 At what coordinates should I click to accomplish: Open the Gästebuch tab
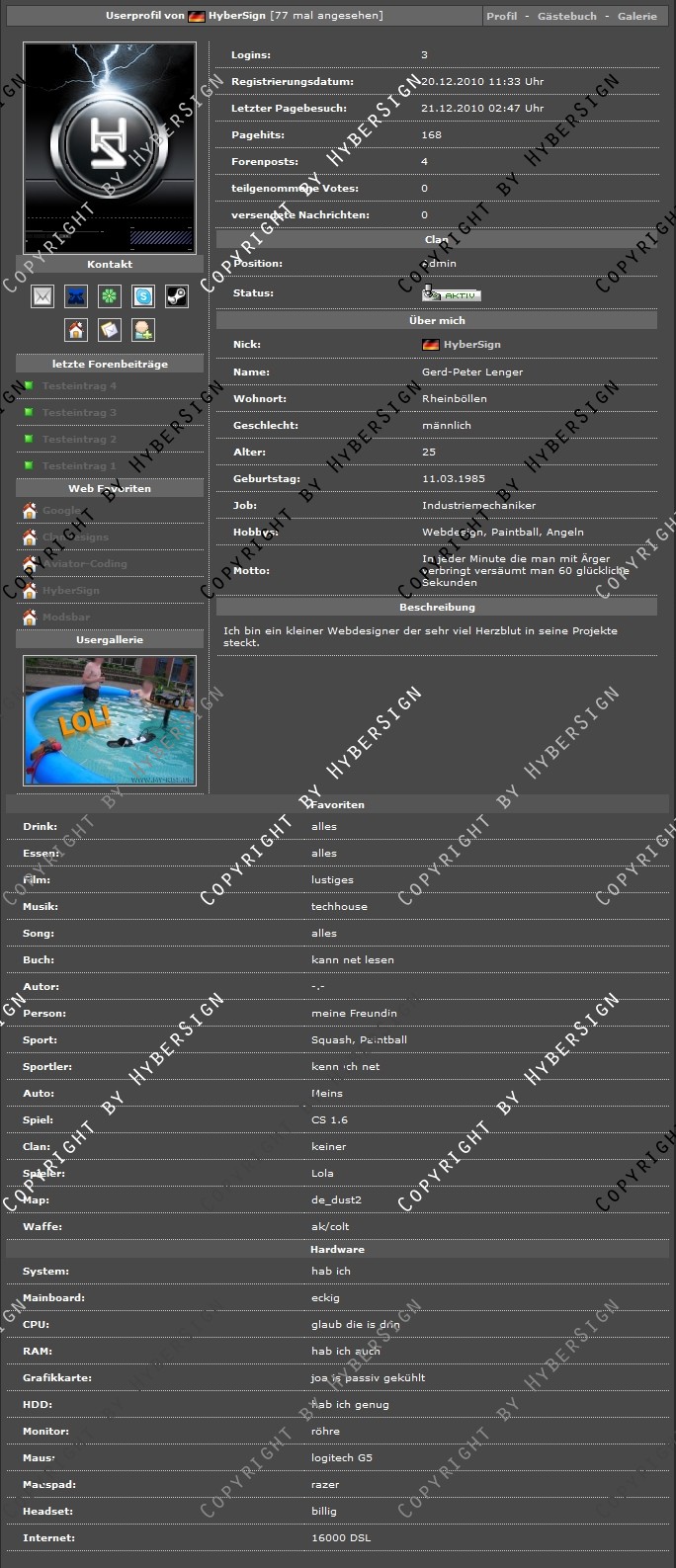click(x=566, y=16)
